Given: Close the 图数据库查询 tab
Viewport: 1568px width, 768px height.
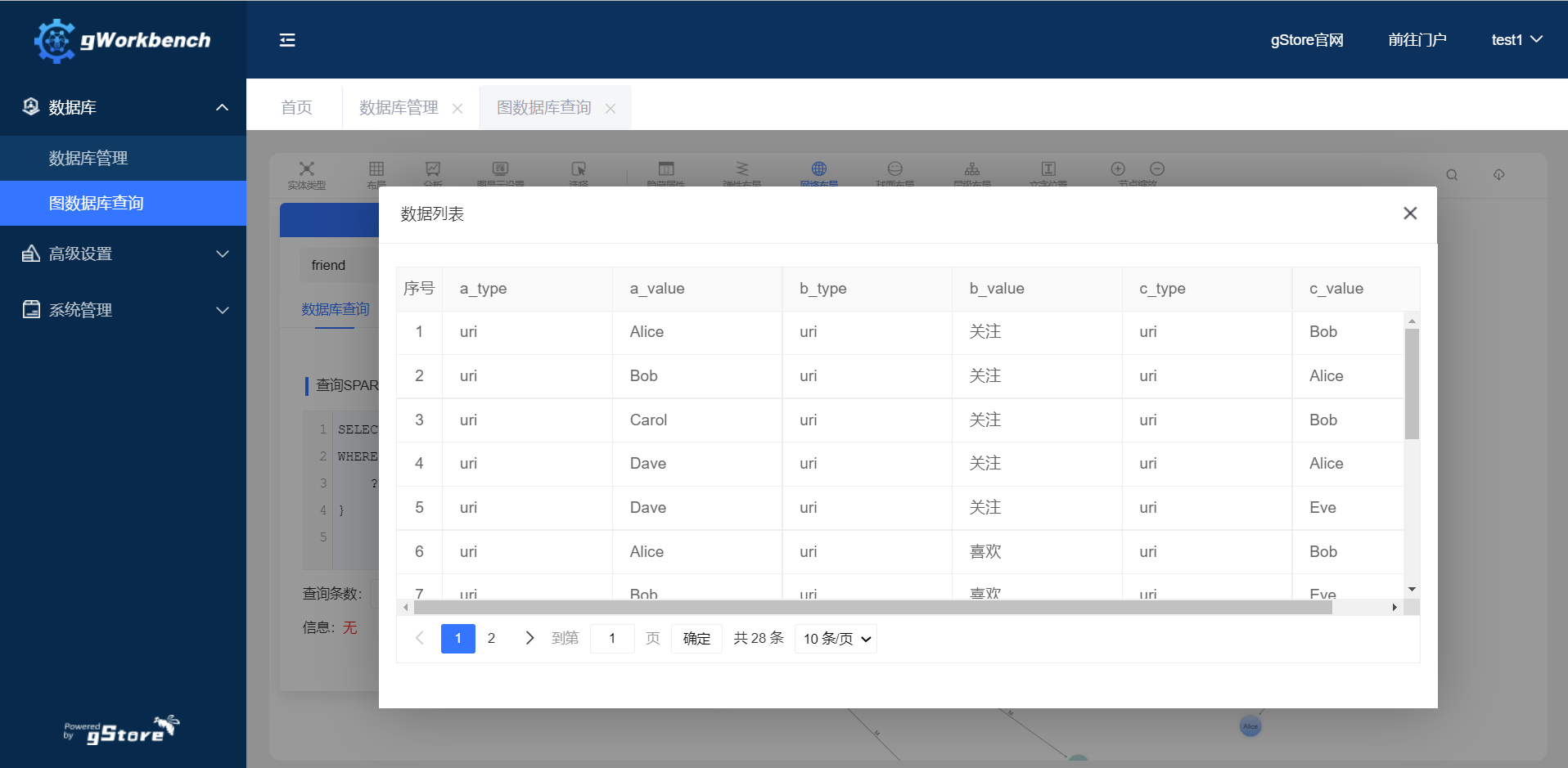Looking at the screenshot, I should pos(611,109).
